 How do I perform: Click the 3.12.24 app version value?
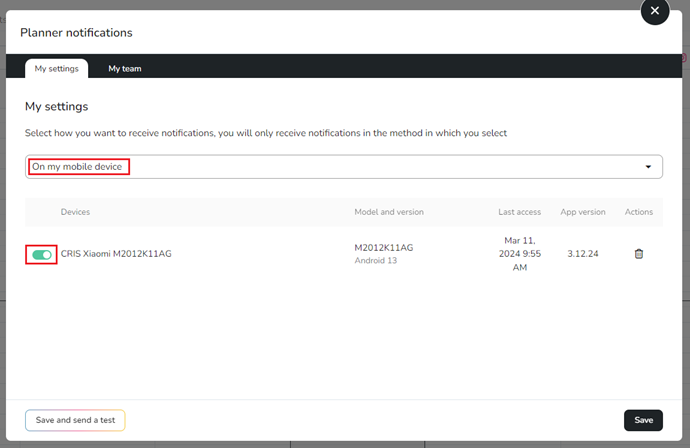(583, 254)
